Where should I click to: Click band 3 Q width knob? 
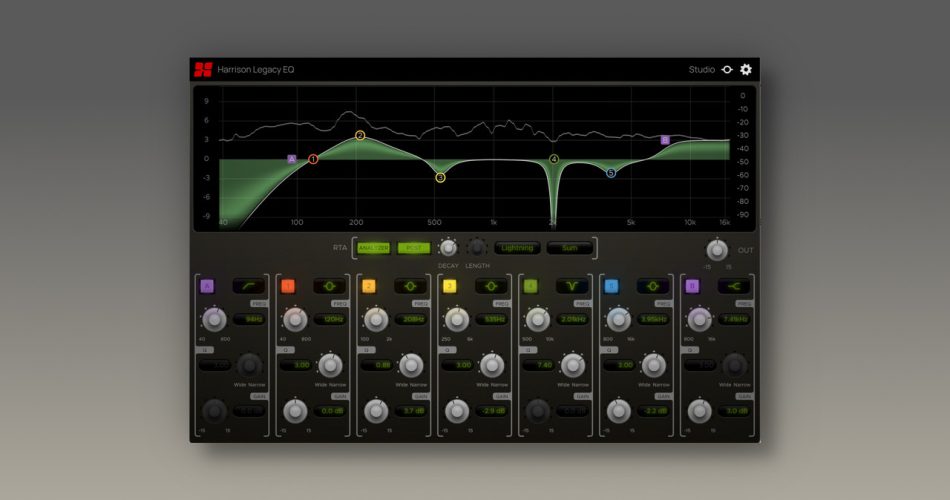pos(492,365)
